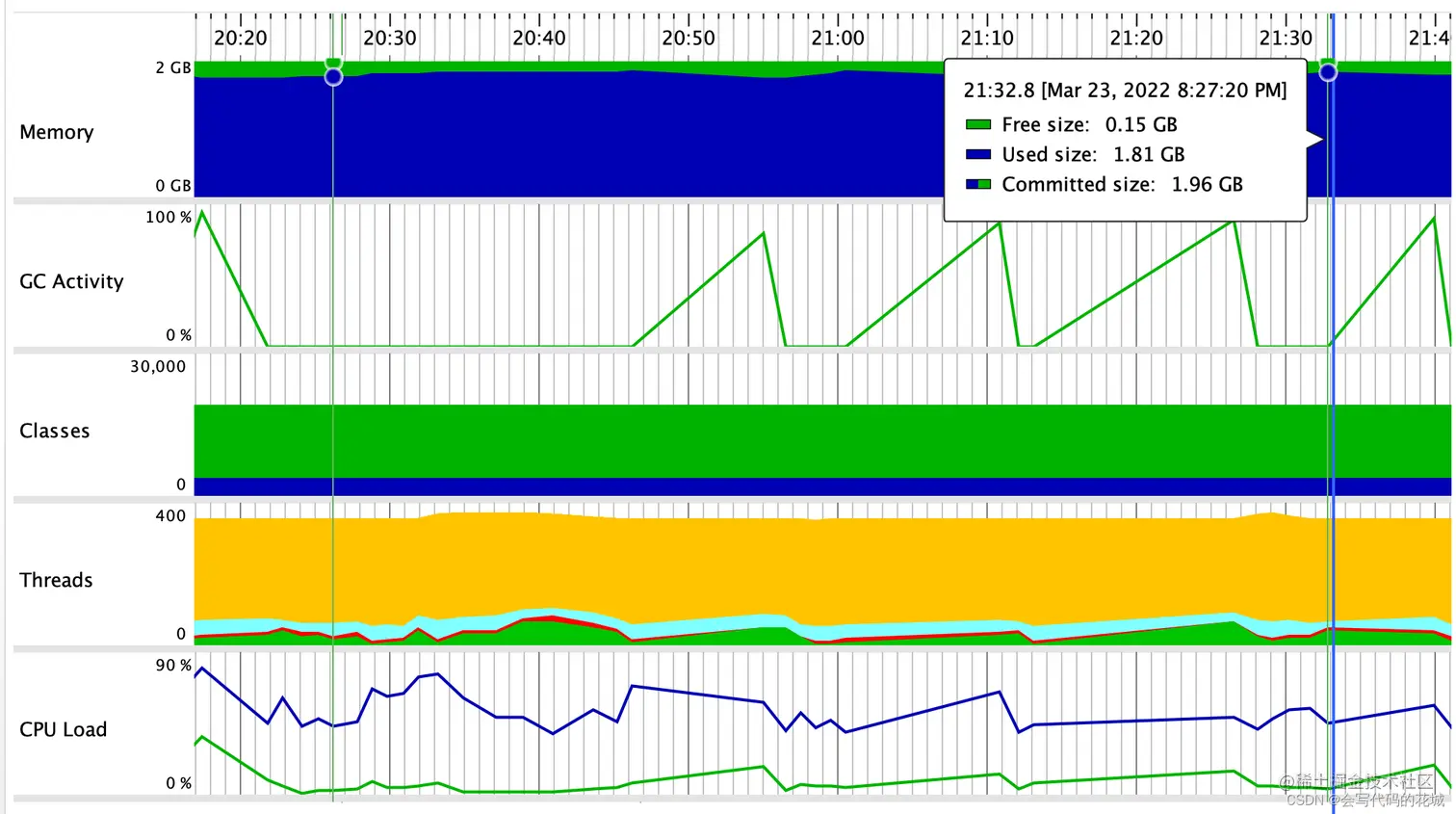The height and width of the screenshot is (814, 1456).
Task: Click the Free size green legend swatch
Action: pos(978,124)
